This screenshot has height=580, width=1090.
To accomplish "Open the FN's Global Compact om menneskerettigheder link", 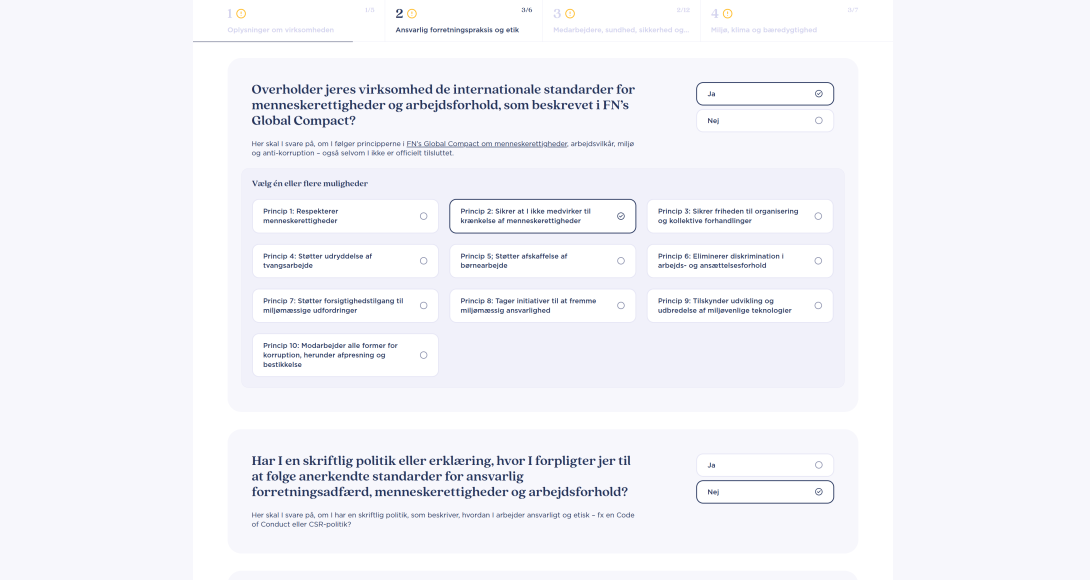I will [x=486, y=144].
